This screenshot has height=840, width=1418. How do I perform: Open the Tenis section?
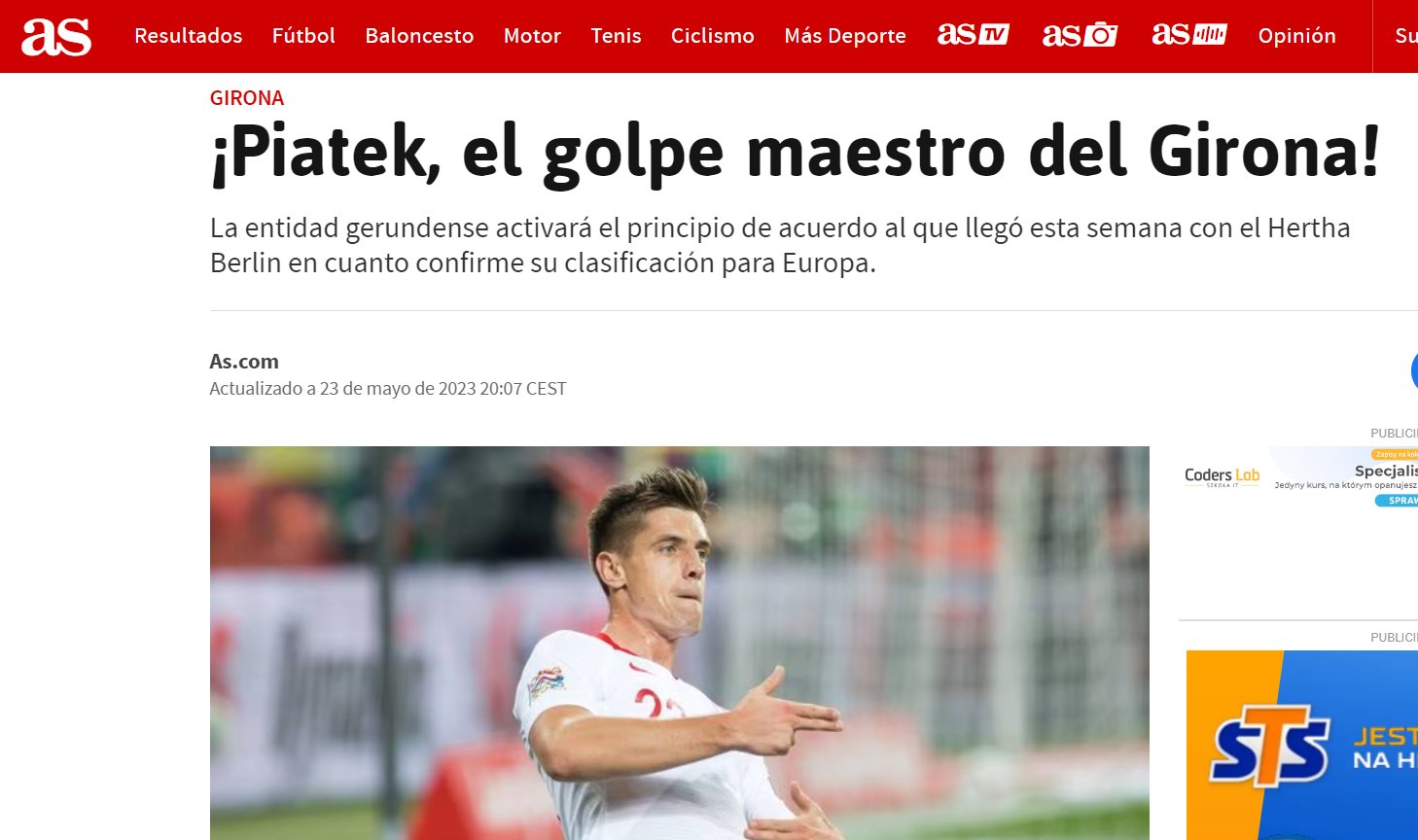tap(616, 36)
